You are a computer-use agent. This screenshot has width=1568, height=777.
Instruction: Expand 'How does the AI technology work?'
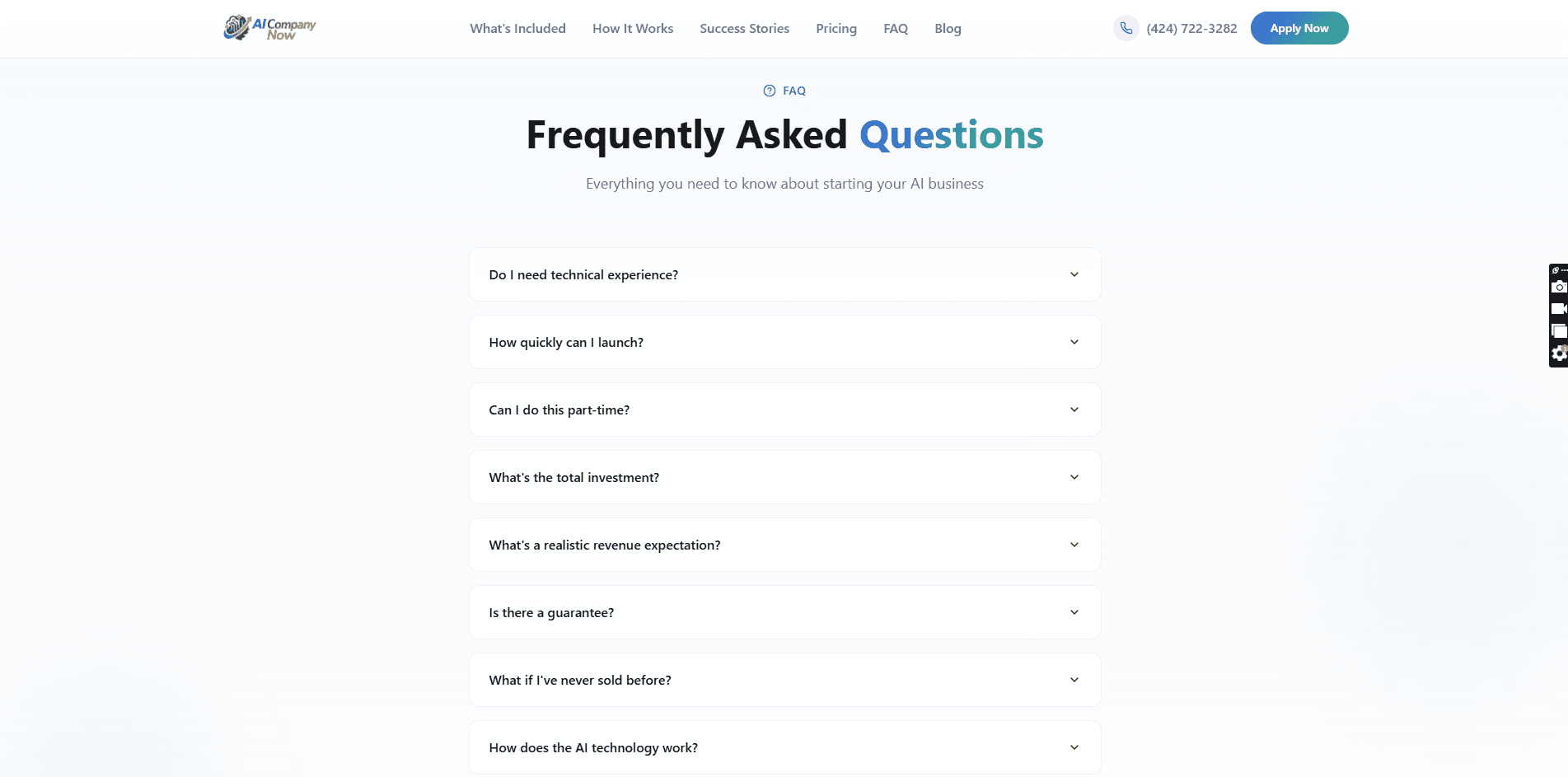point(784,747)
